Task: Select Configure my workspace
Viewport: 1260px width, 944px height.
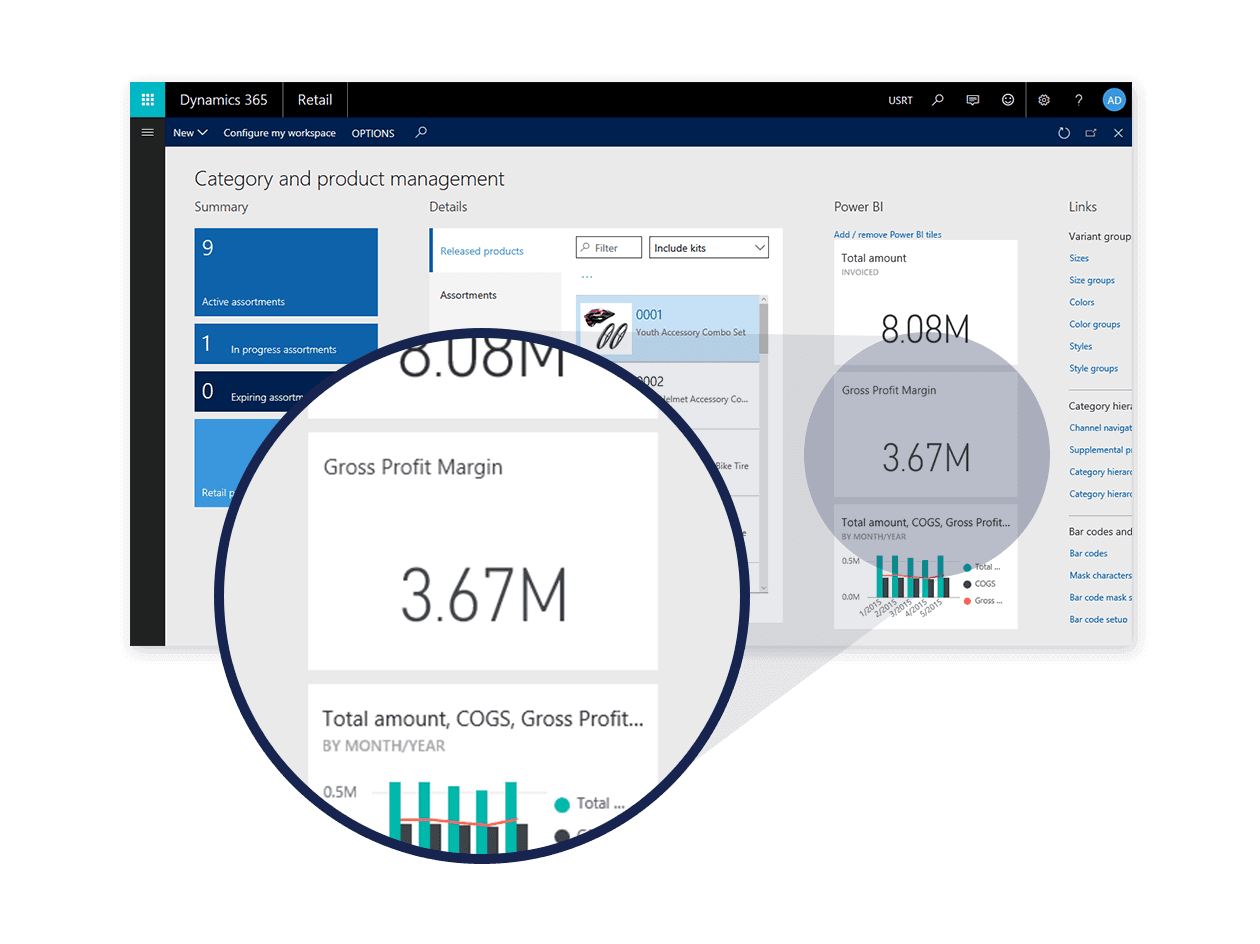Action: click(279, 133)
